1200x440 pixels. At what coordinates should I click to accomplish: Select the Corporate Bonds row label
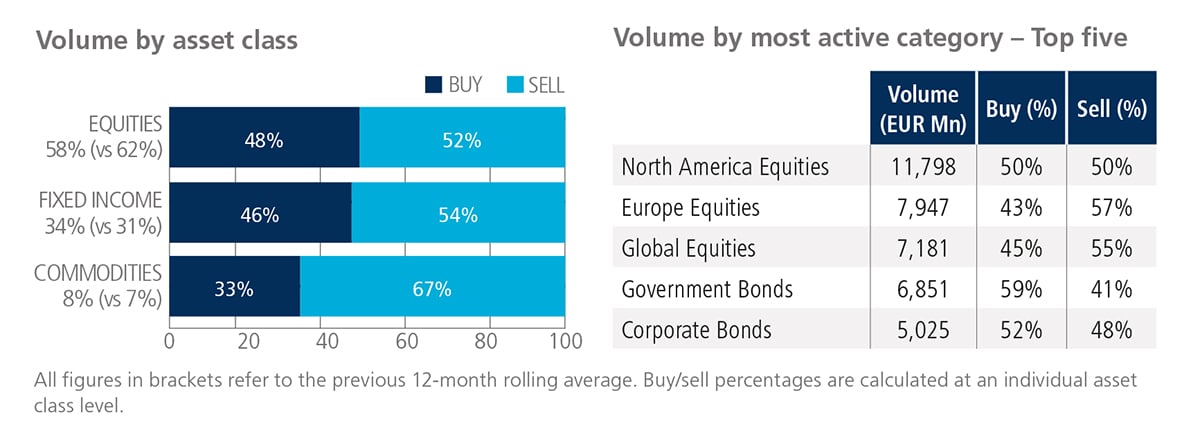696,330
